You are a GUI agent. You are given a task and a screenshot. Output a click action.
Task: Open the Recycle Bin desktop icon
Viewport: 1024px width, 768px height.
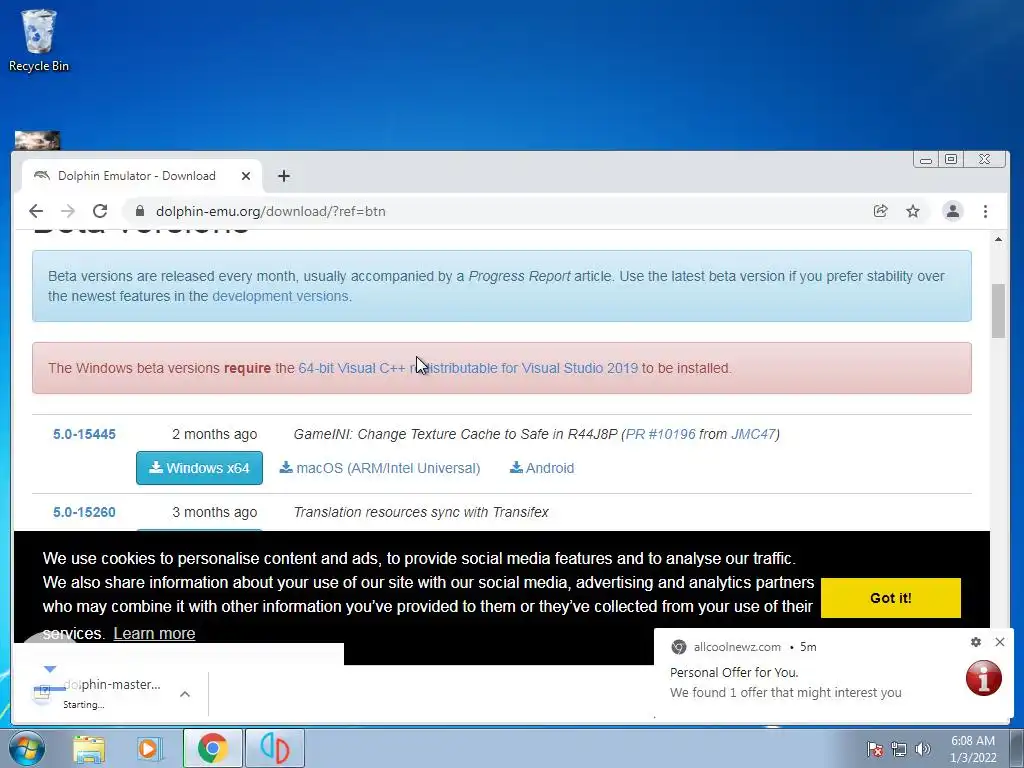pyautogui.click(x=39, y=40)
